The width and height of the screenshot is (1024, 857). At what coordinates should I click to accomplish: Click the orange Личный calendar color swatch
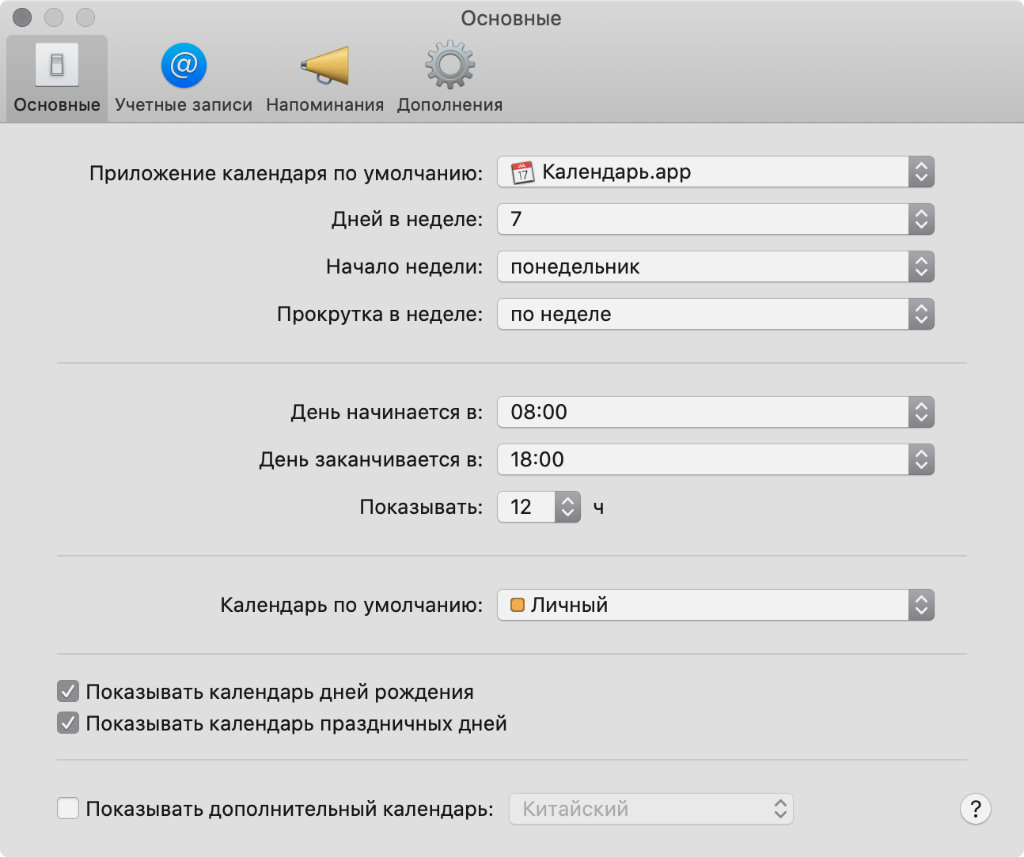[x=517, y=605]
